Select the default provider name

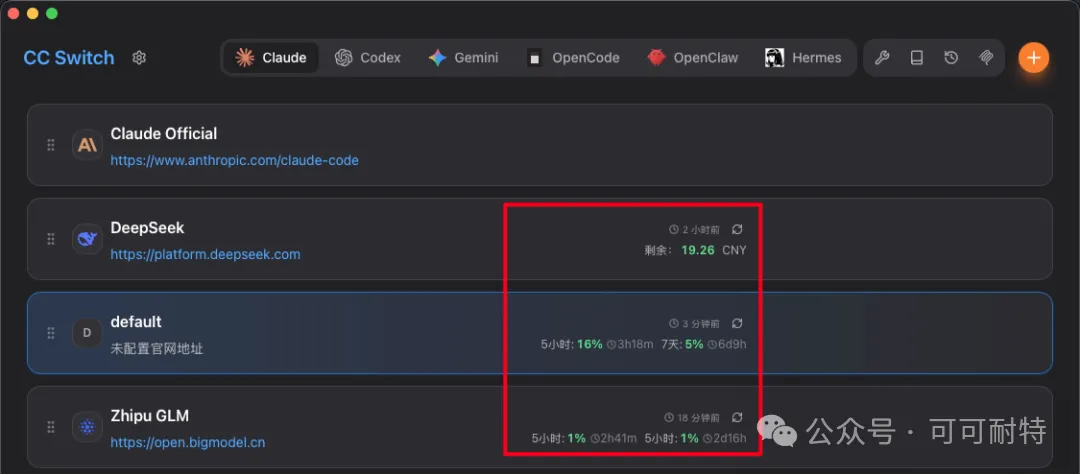tap(136, 322)
